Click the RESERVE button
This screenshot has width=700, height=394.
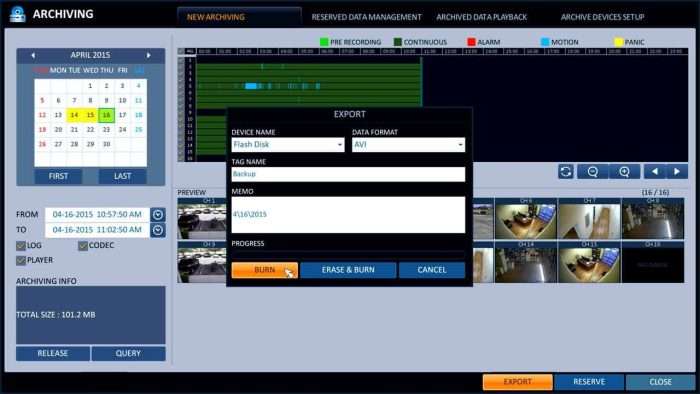(589, 382)
